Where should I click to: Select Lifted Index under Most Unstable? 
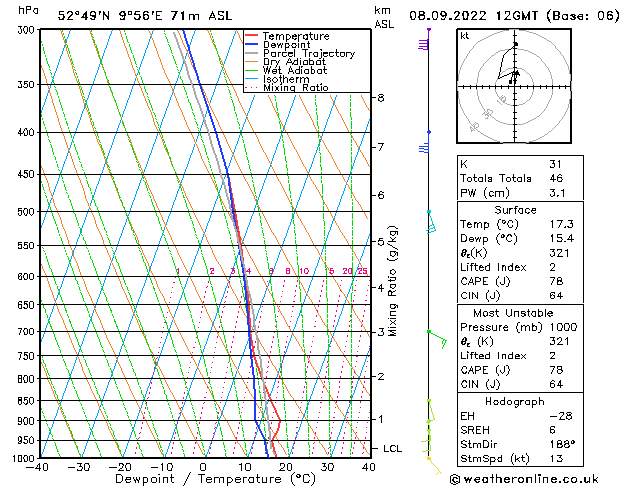(493, 356)
